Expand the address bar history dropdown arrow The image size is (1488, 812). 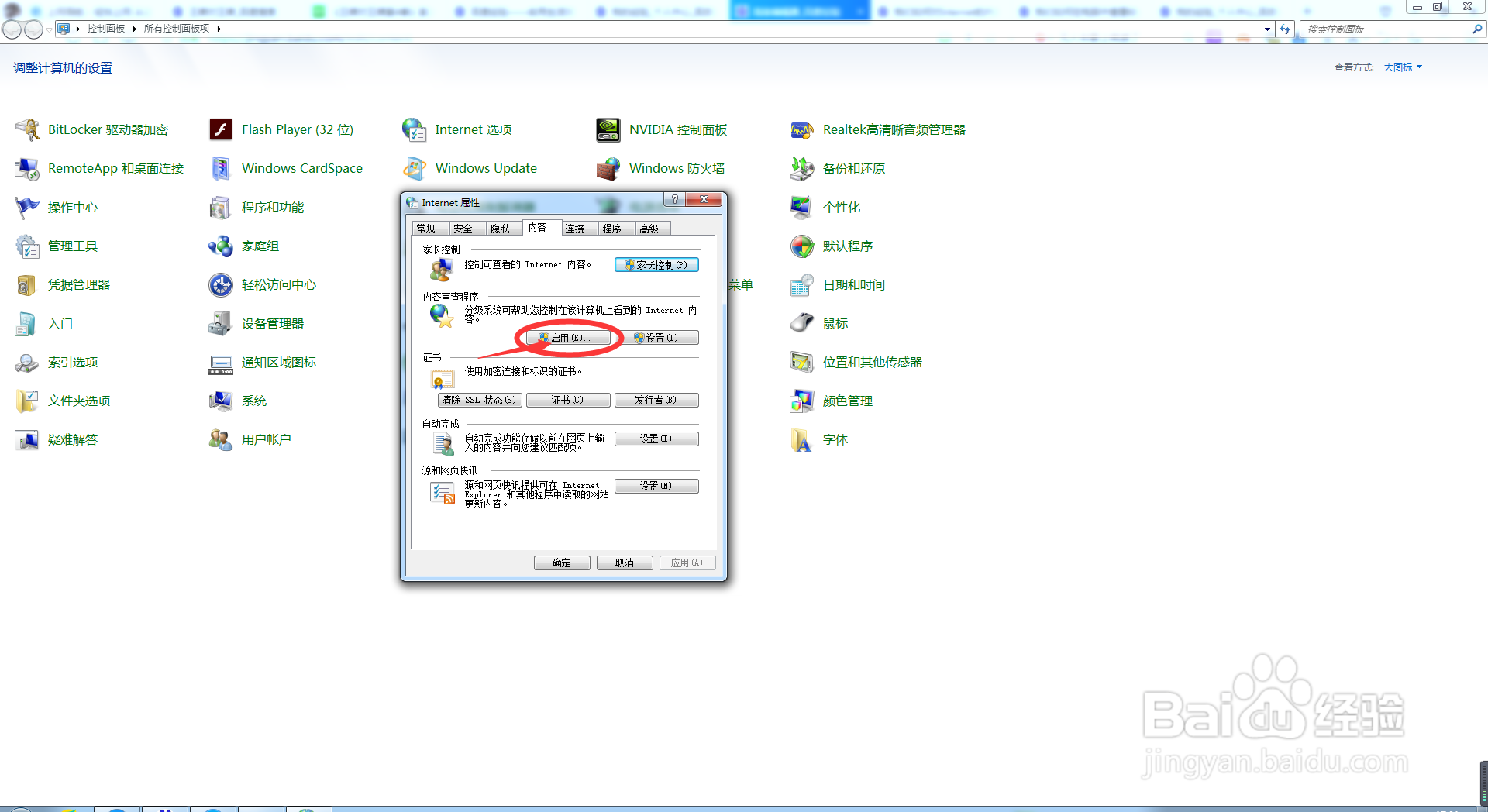(x=1267, y=29)
